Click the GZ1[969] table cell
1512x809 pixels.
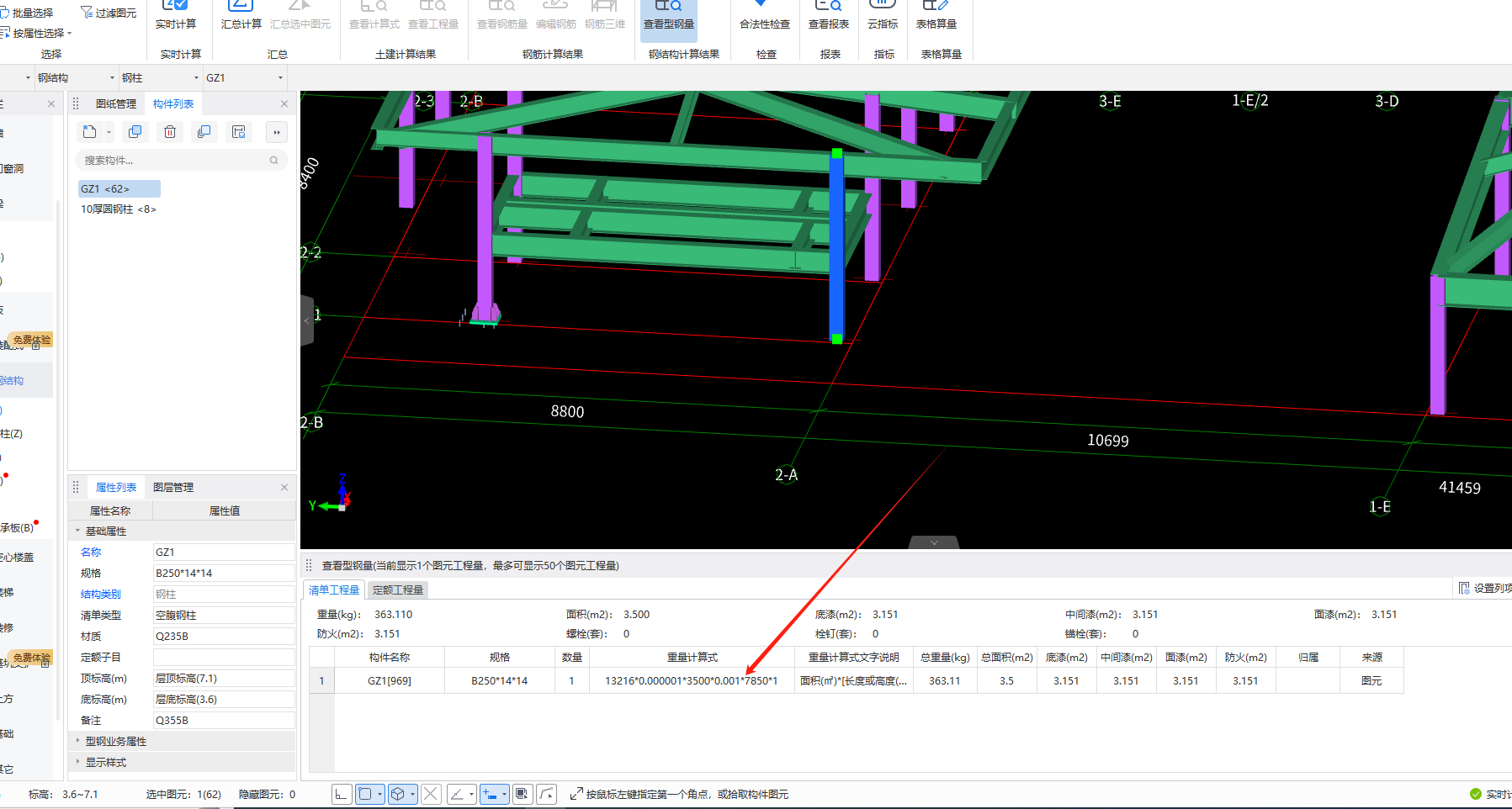(x=390, y=680)
